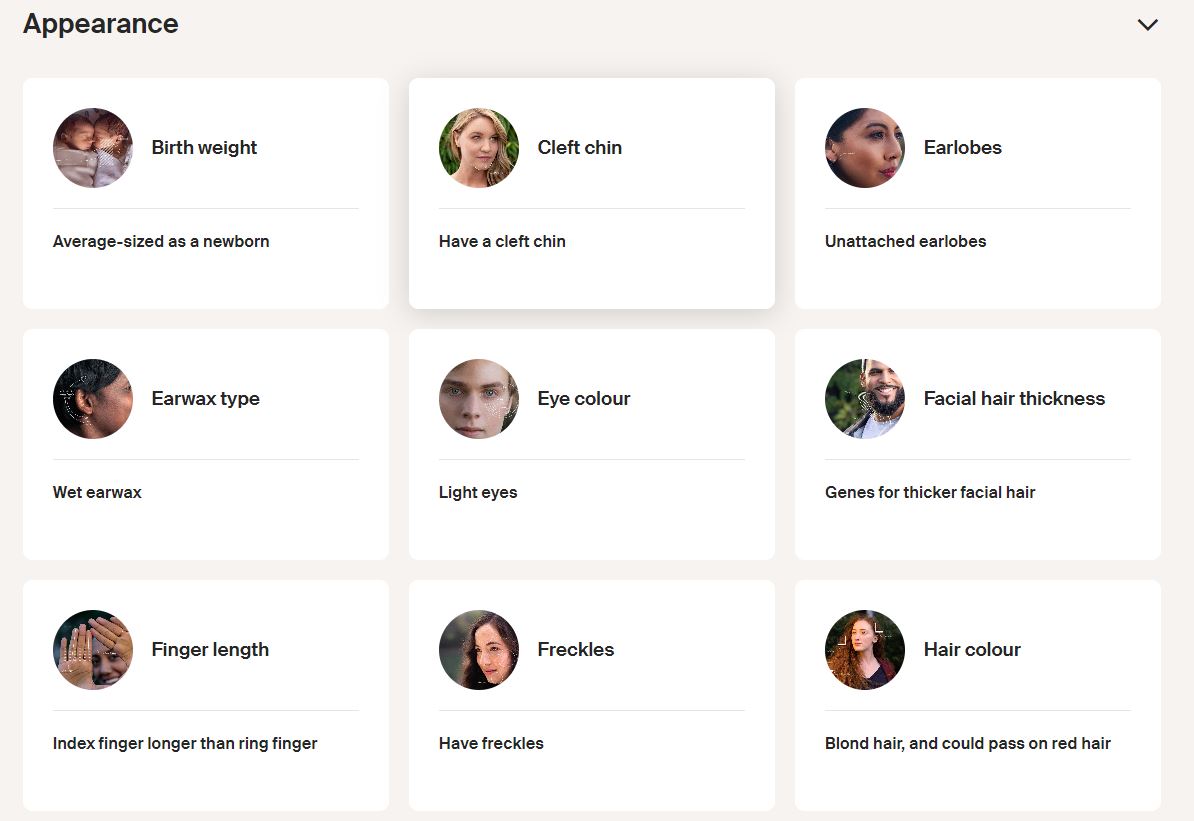Click the Freckles portrait icon

click(x=479, y=650)
